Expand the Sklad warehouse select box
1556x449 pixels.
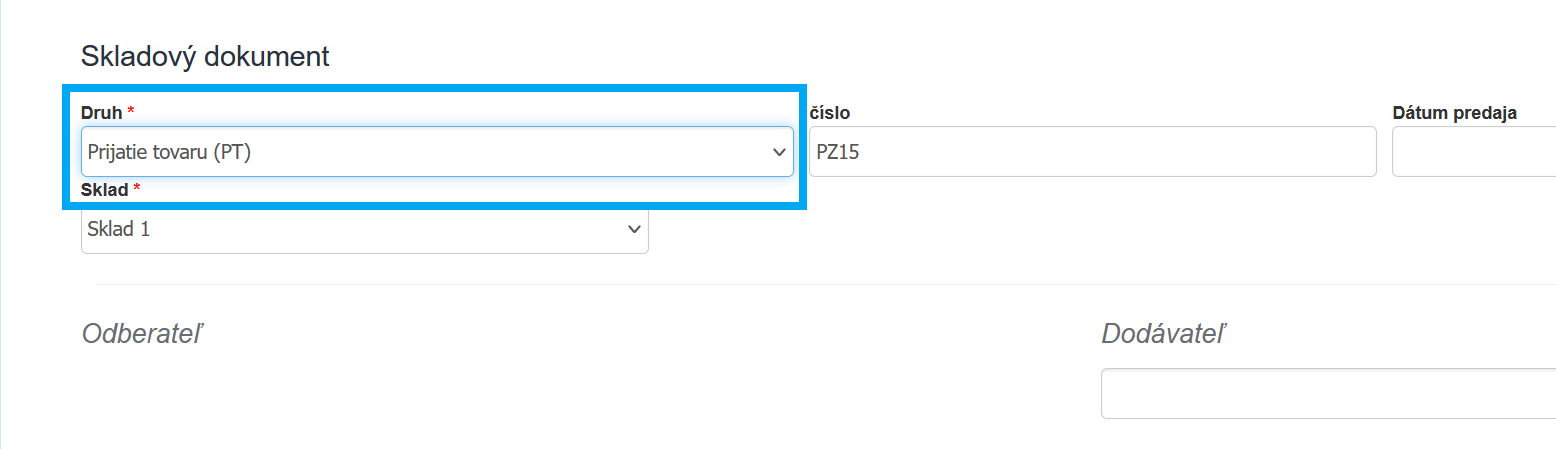click(x=364, y=229)
